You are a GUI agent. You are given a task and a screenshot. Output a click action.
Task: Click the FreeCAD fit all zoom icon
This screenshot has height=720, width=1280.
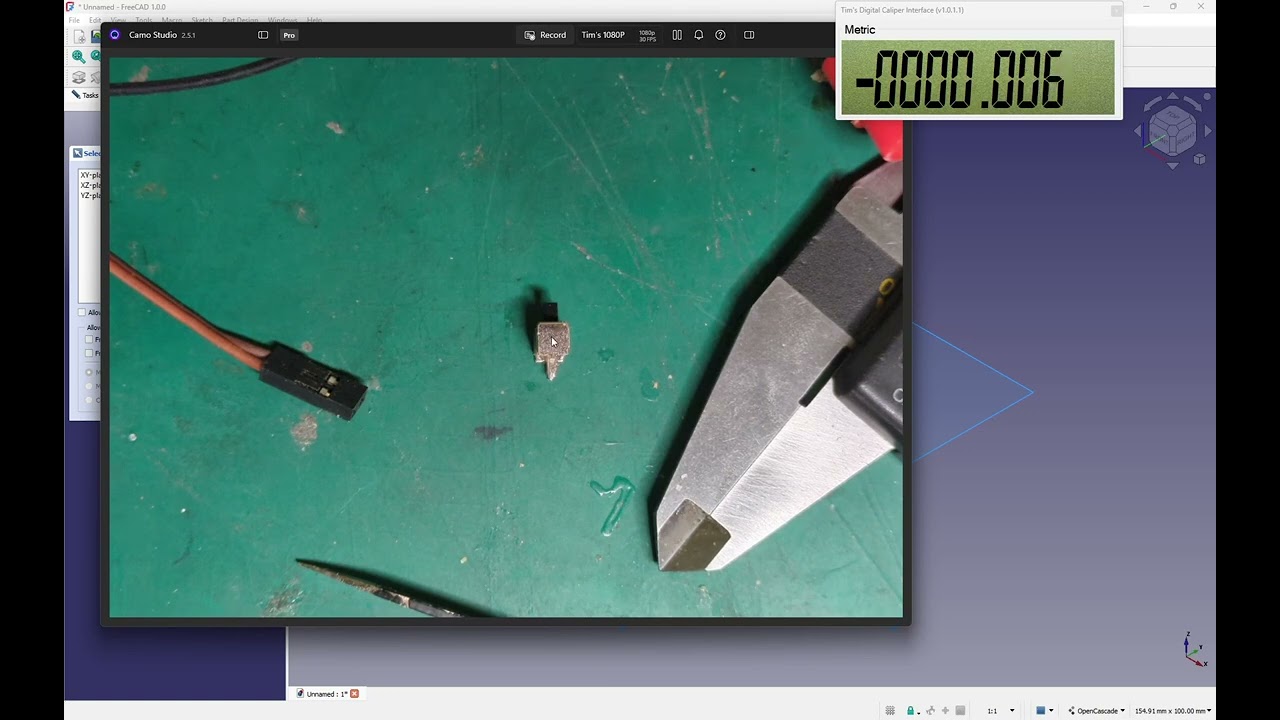point(78,56)
